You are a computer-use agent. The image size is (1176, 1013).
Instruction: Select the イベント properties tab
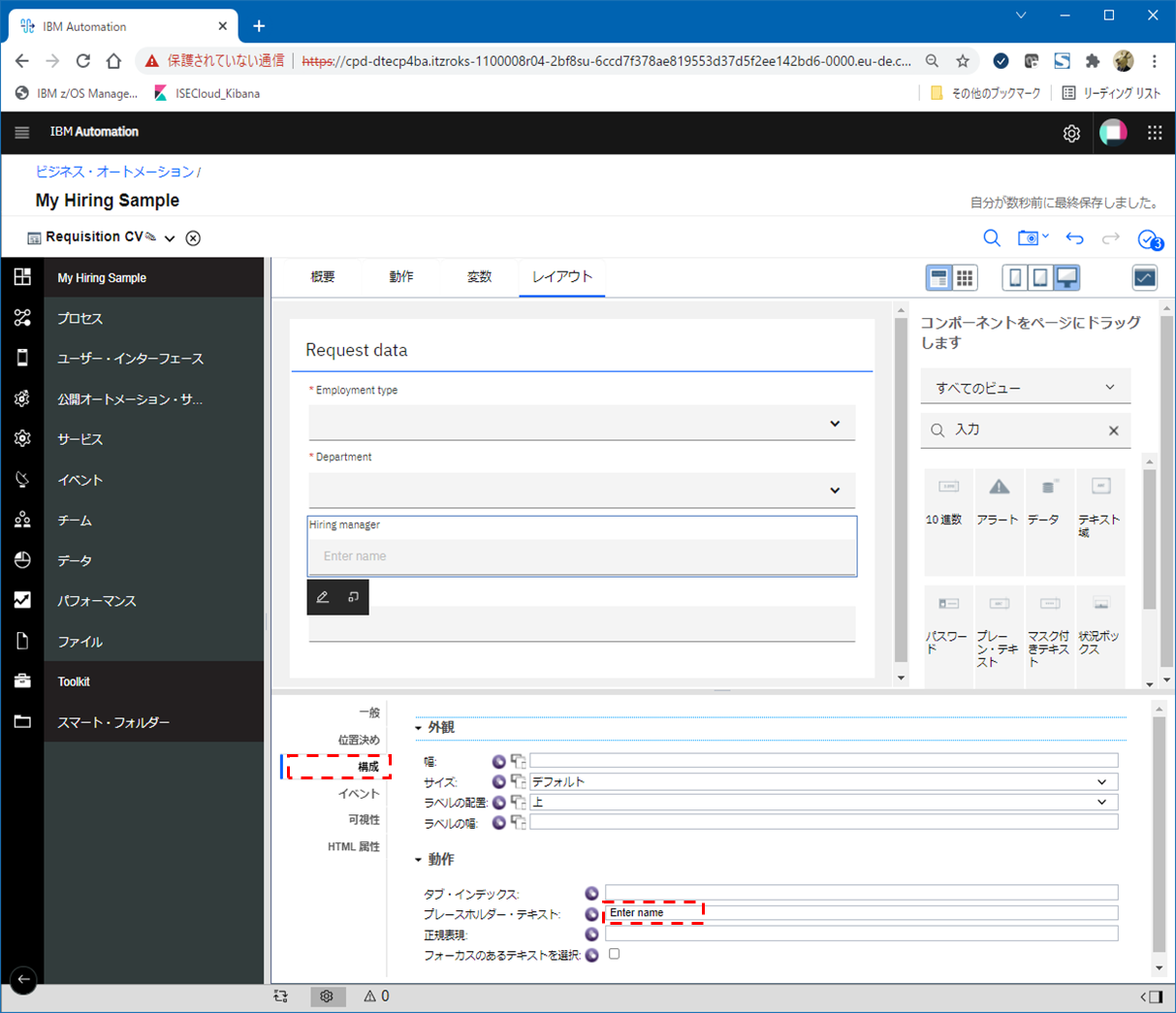coord(359,794)
